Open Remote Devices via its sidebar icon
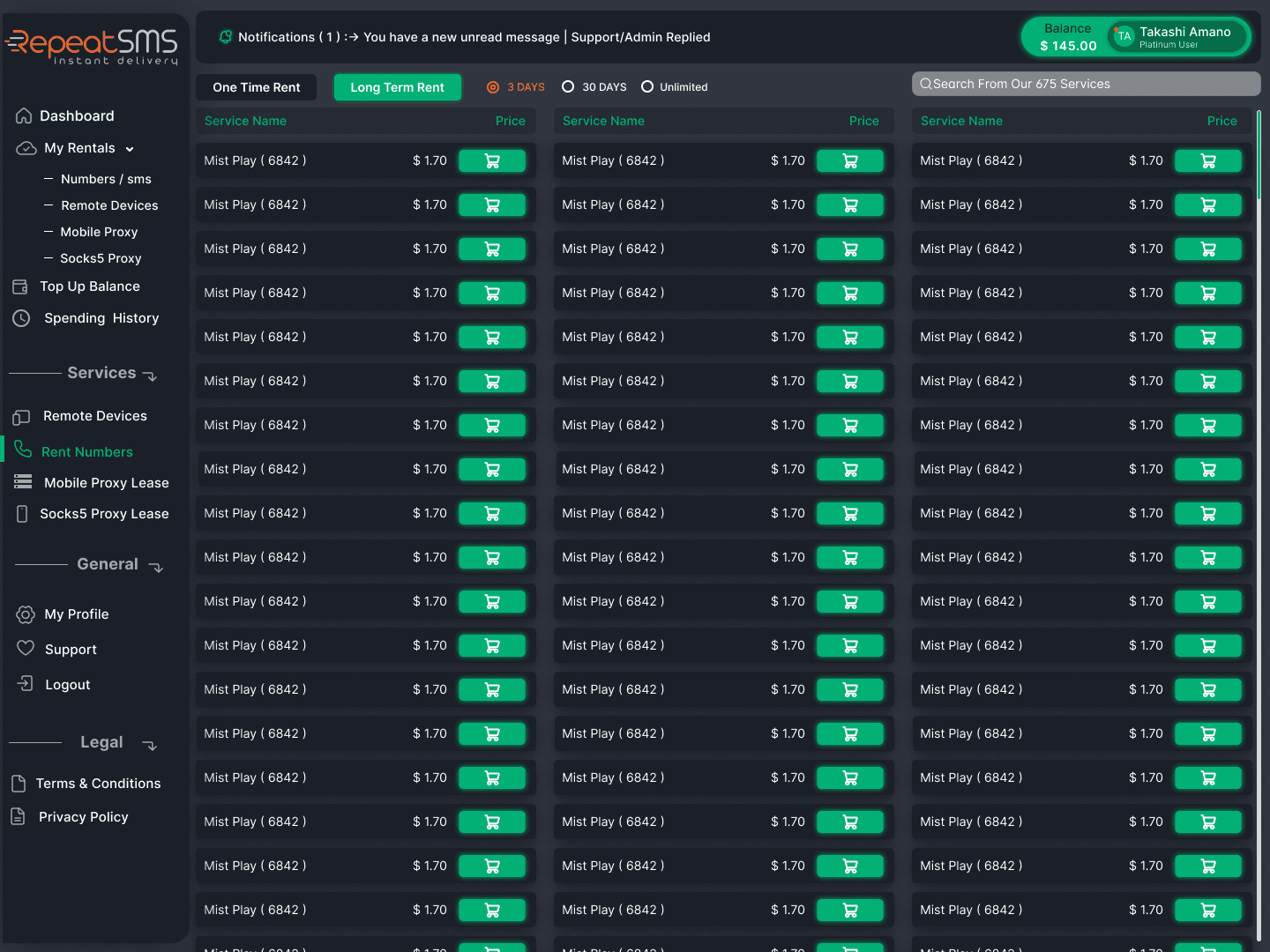 tap(22, 415)
